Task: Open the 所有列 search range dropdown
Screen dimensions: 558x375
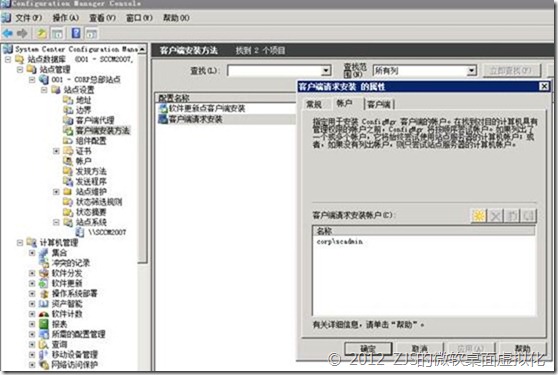Action: pos(471,70)
